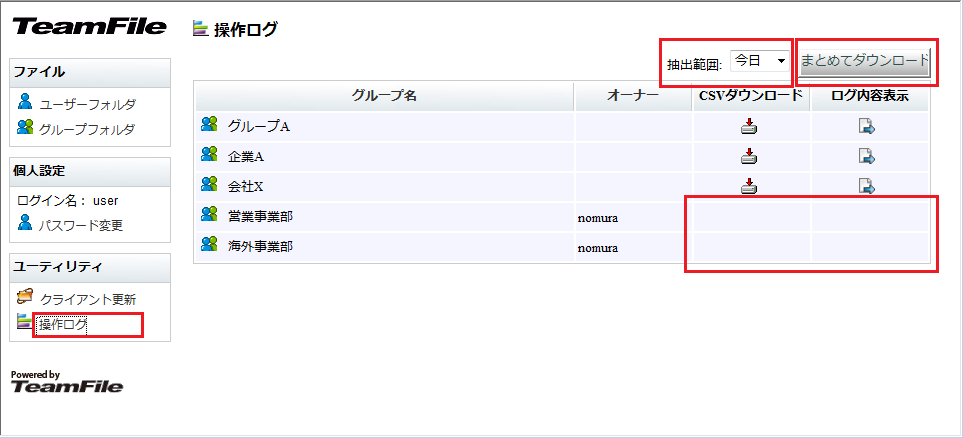
Task: Show log contents for 企業A
Action: [x=867, y=156]
